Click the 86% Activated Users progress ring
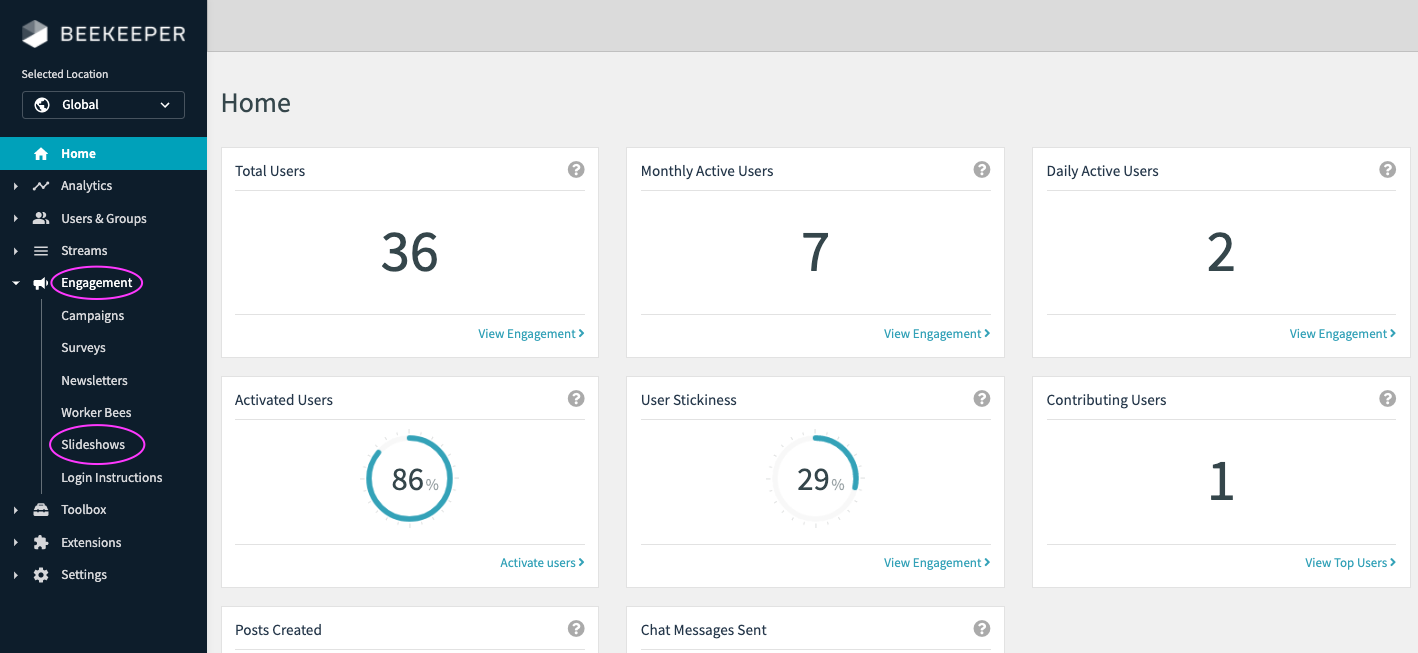This screenshot has height=653, width=1418. click(x=409, y=479)
